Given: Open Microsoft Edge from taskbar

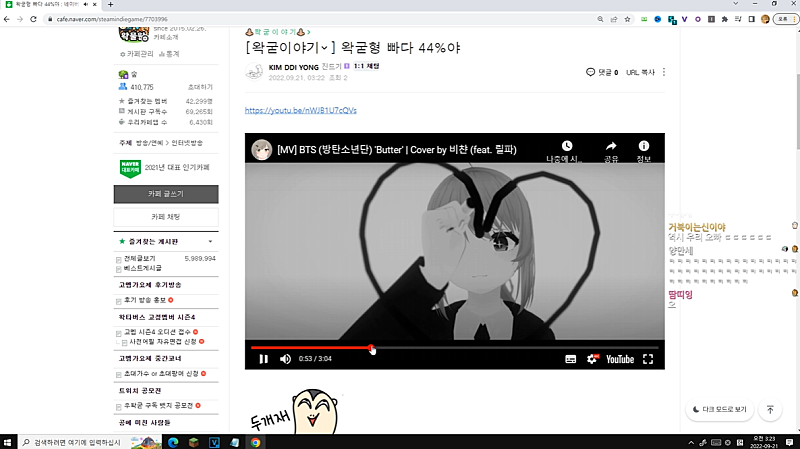Looking at the screenshot, I should pos(173,442).
